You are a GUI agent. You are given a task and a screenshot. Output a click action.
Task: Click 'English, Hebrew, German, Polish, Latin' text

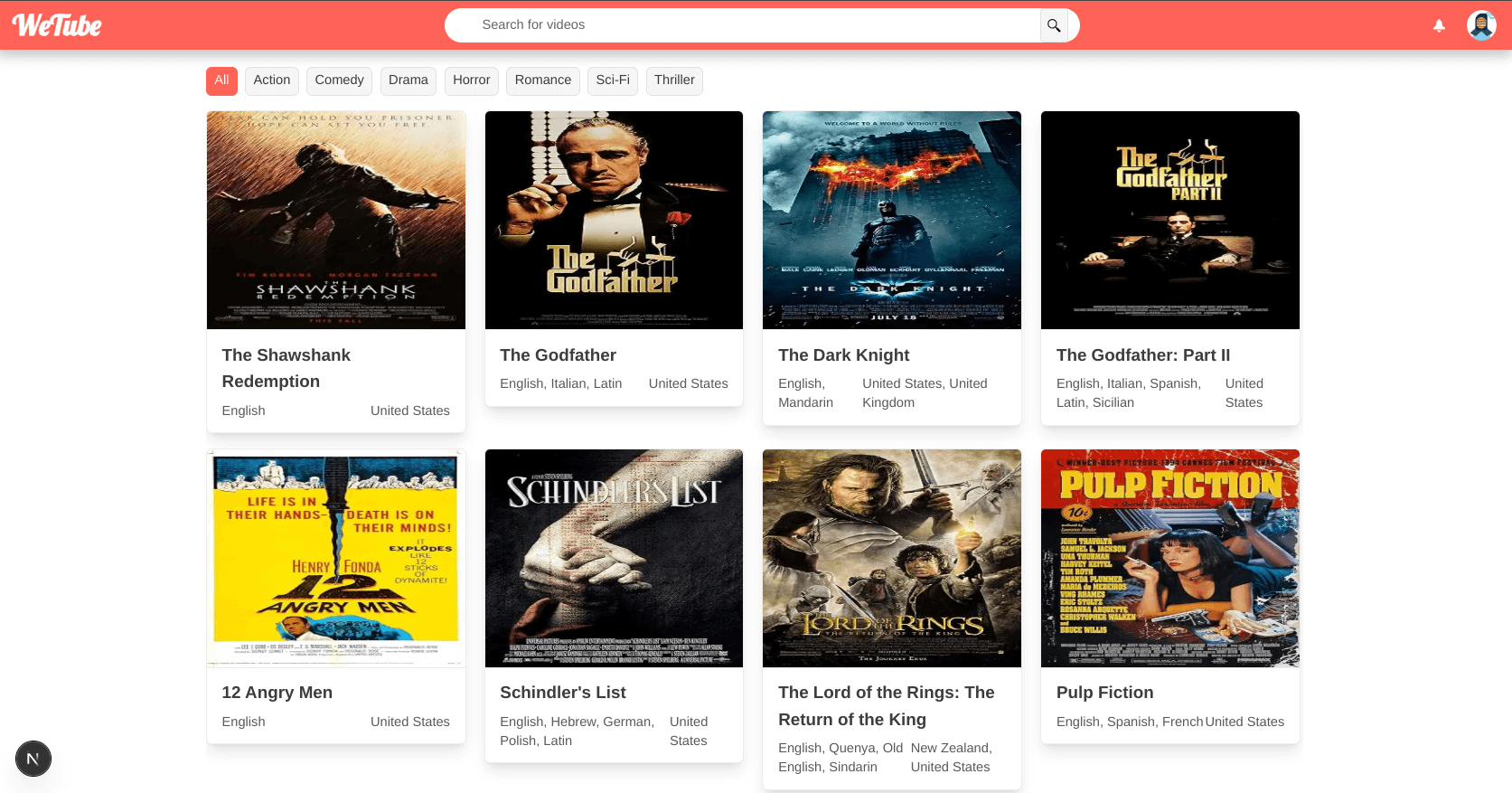(x=578, y=731)
